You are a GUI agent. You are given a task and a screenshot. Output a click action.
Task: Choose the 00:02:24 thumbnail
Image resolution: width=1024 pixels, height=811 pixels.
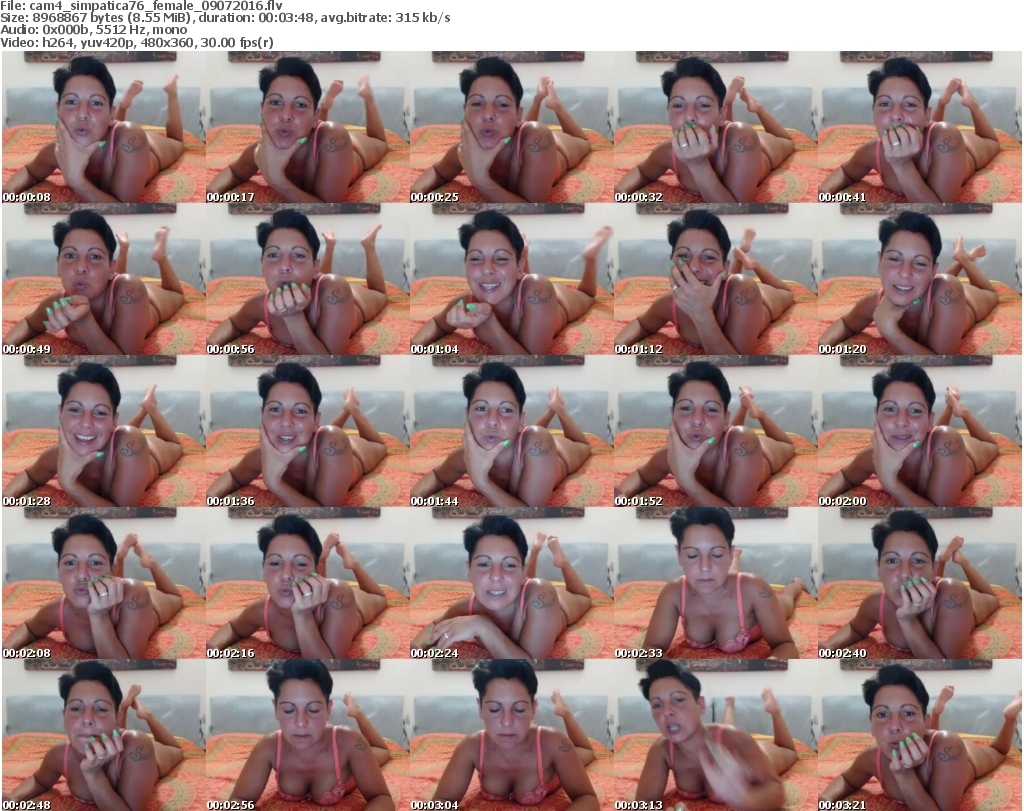click(511, 584)
